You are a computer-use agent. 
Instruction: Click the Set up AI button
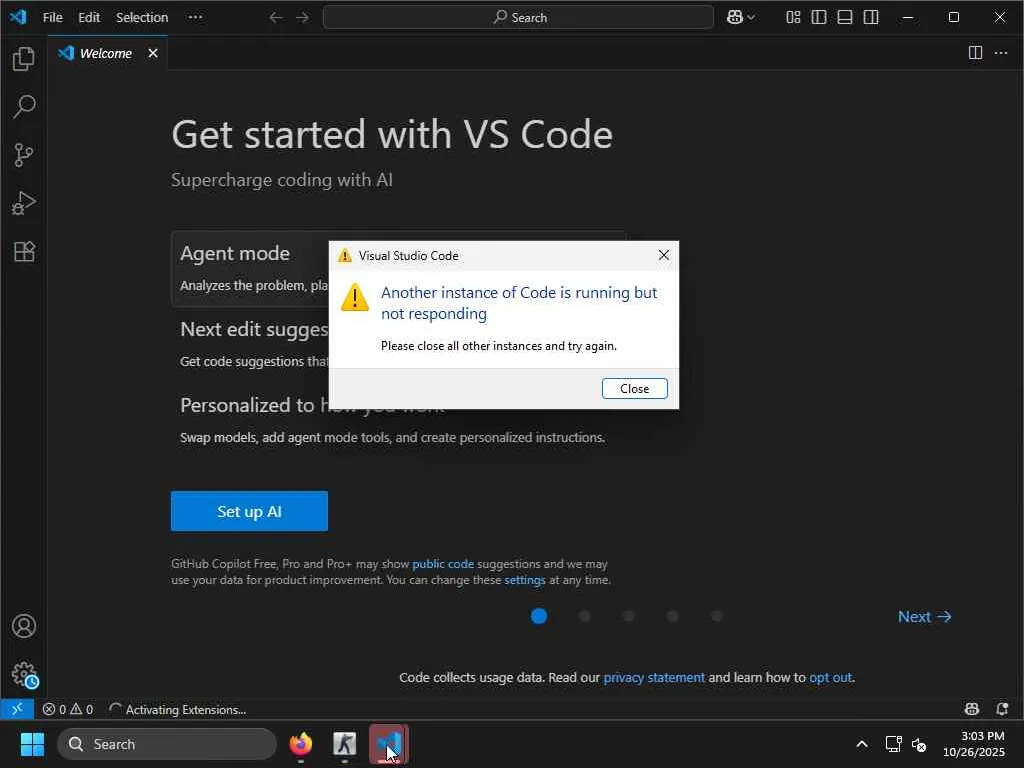[x=249, y=511]
